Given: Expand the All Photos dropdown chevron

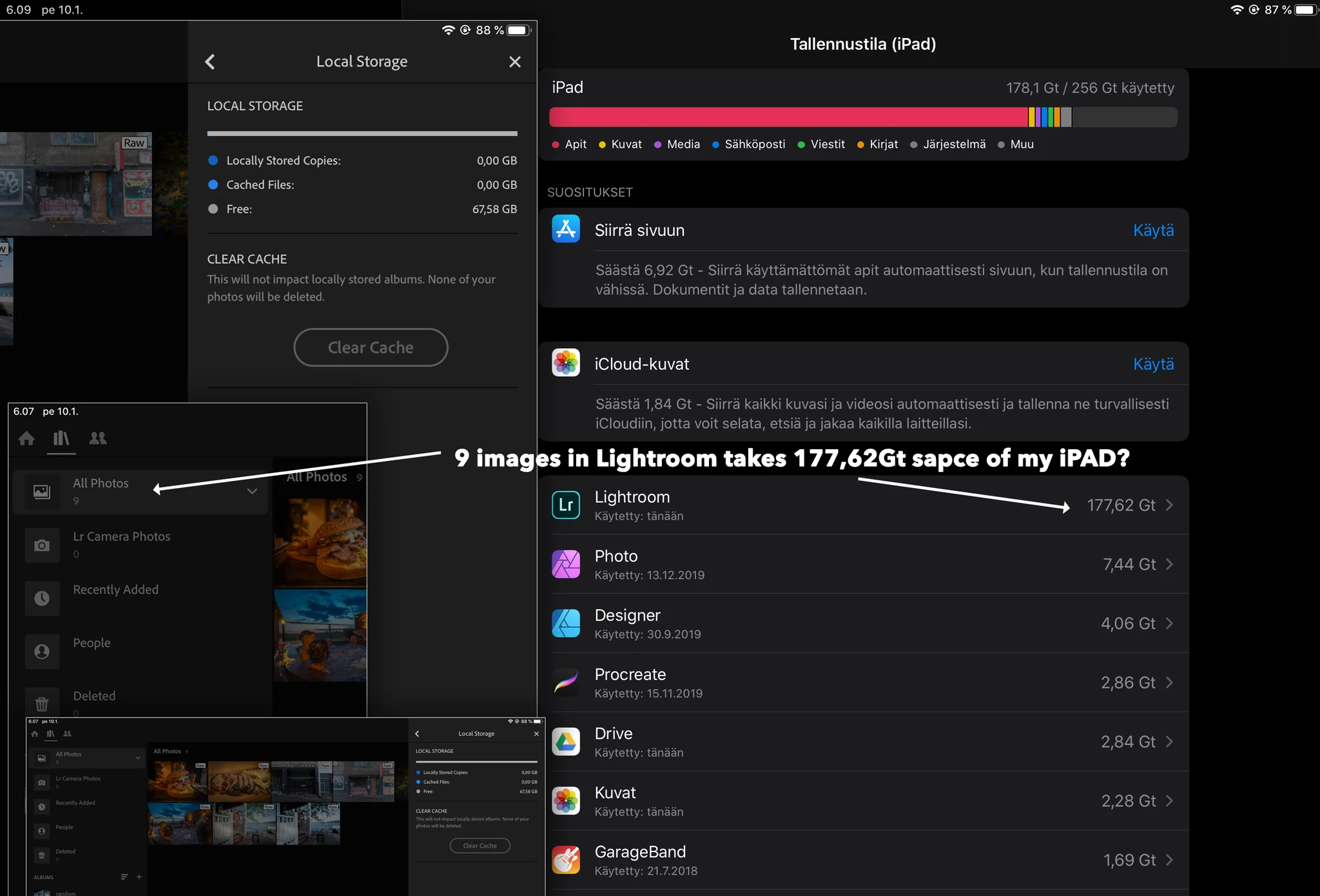Looking at the screenshot, I should click(x=252, y=491).
